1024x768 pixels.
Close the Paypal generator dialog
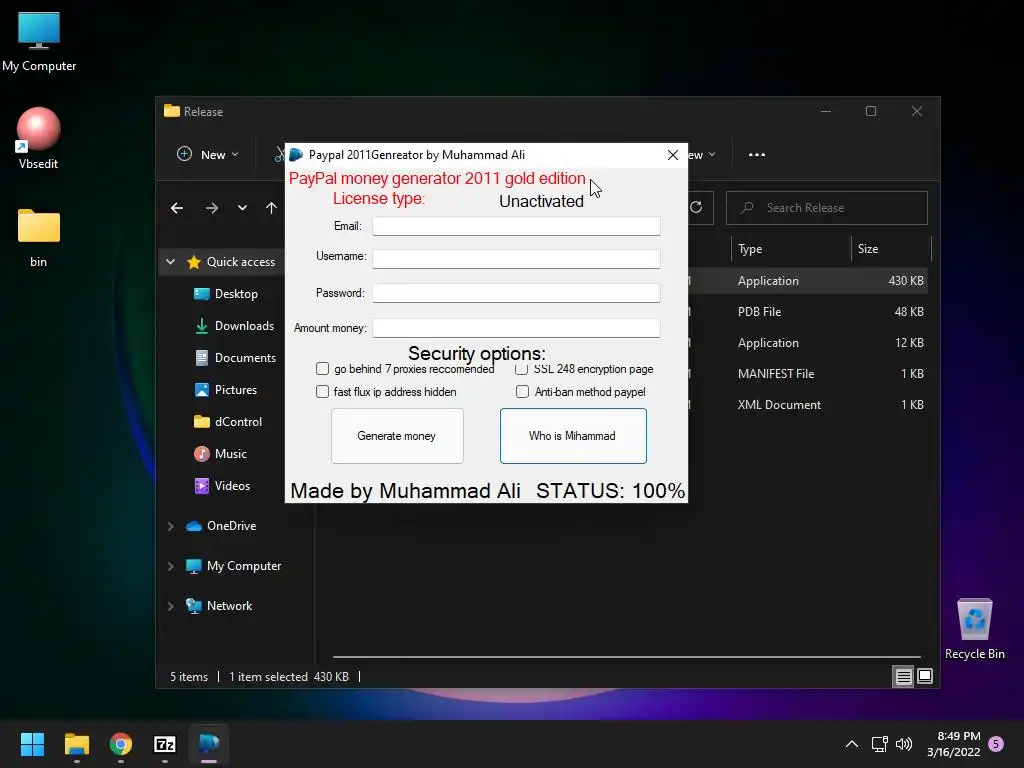673,155
